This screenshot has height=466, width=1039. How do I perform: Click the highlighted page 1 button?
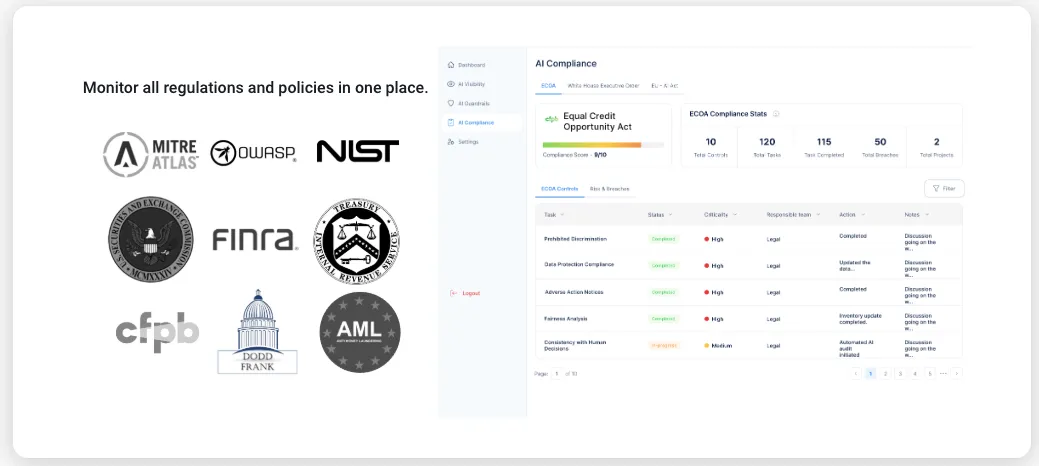(871, 374)
